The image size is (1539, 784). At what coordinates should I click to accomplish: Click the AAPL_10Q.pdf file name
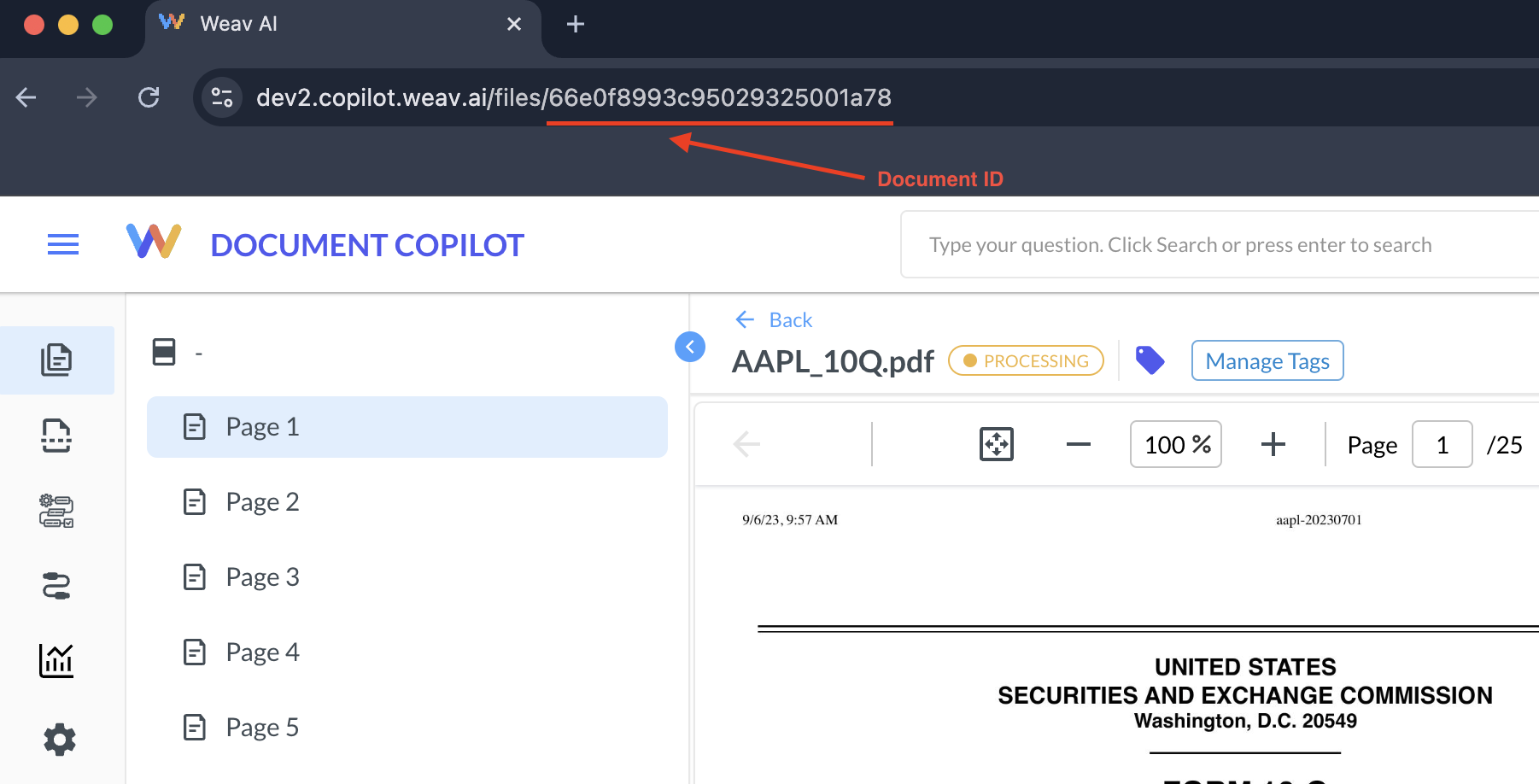(833, 361)
